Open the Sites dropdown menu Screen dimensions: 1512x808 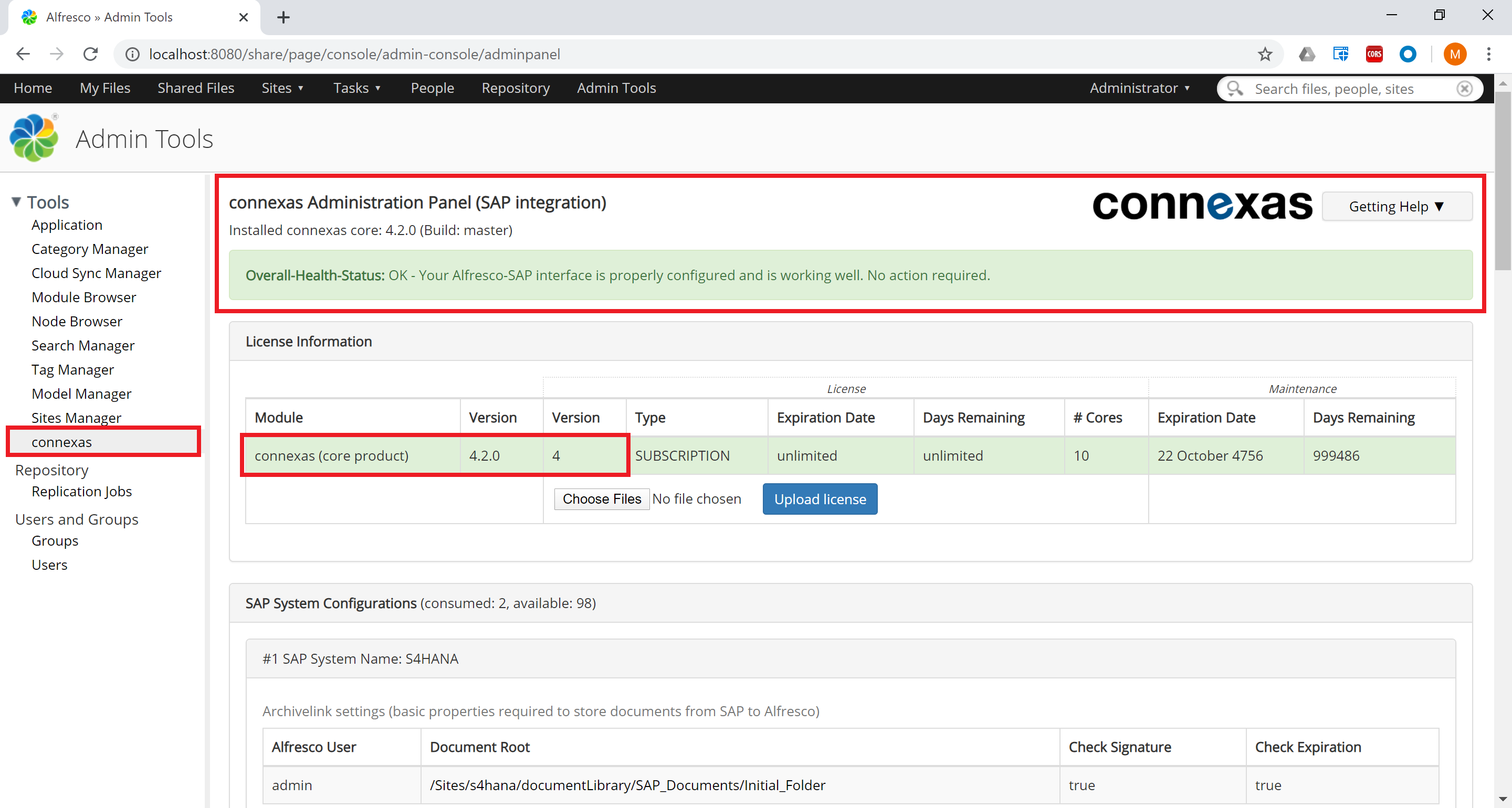(x=282, y=88)
